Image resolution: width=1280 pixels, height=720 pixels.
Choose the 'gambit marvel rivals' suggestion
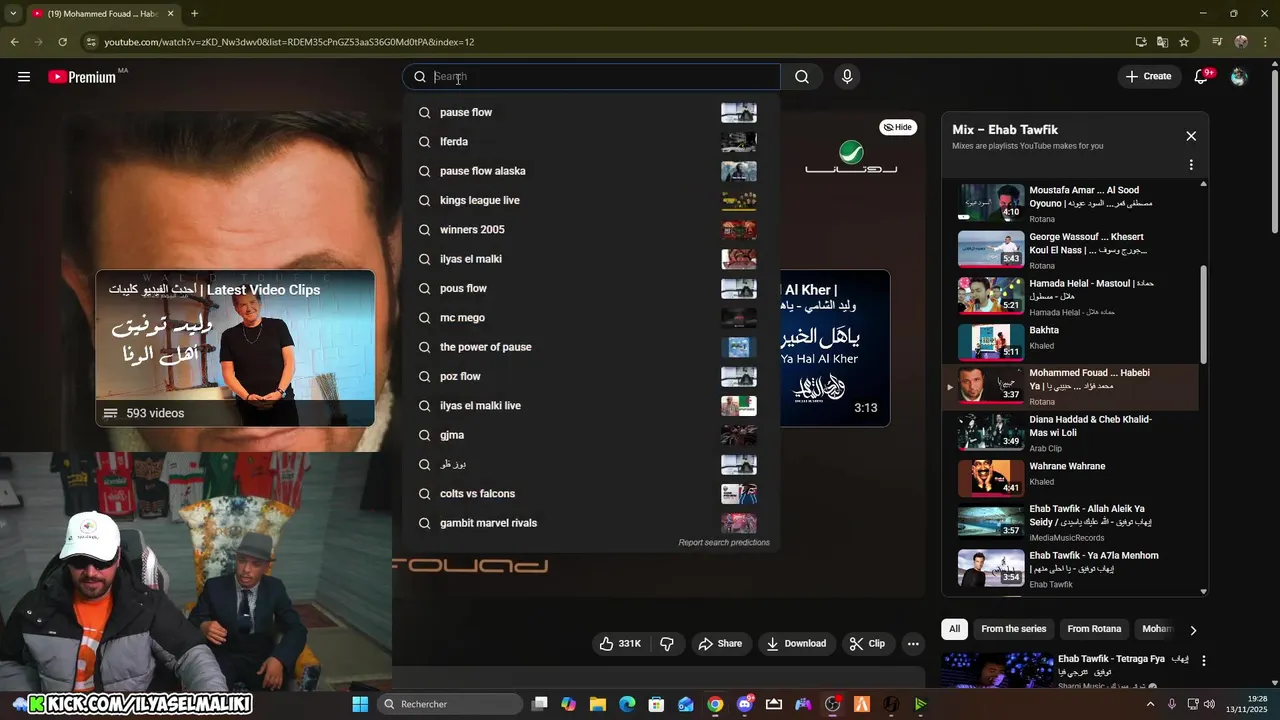[590, 523]
